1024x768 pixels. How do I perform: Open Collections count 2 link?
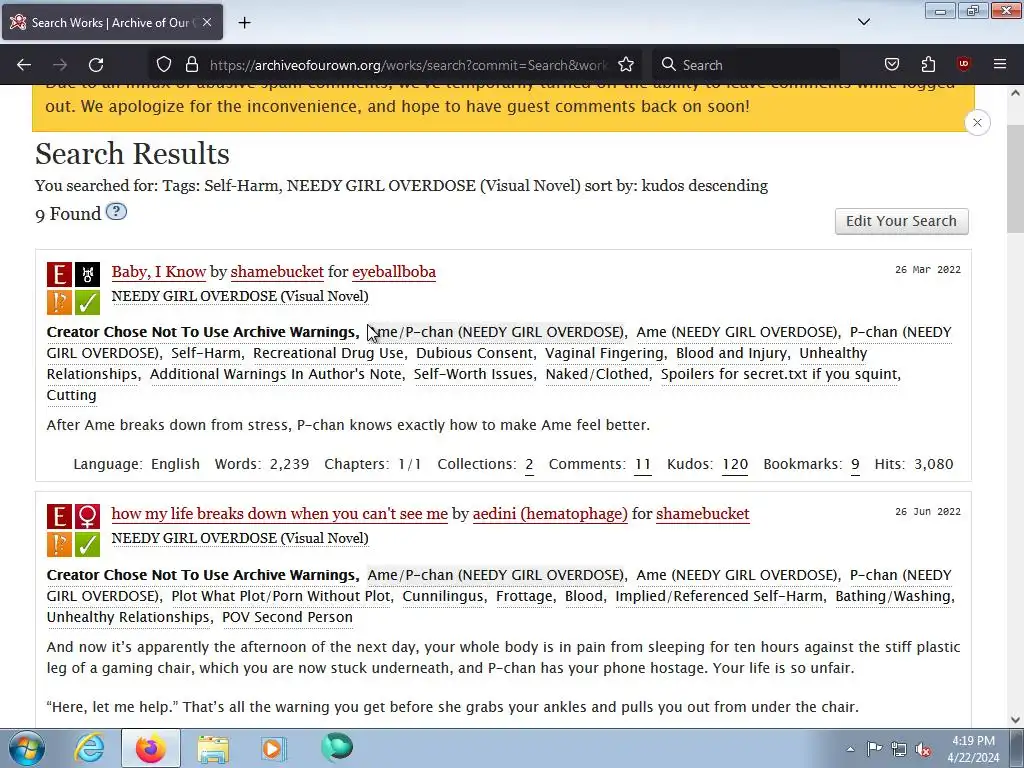coord(529,464)
